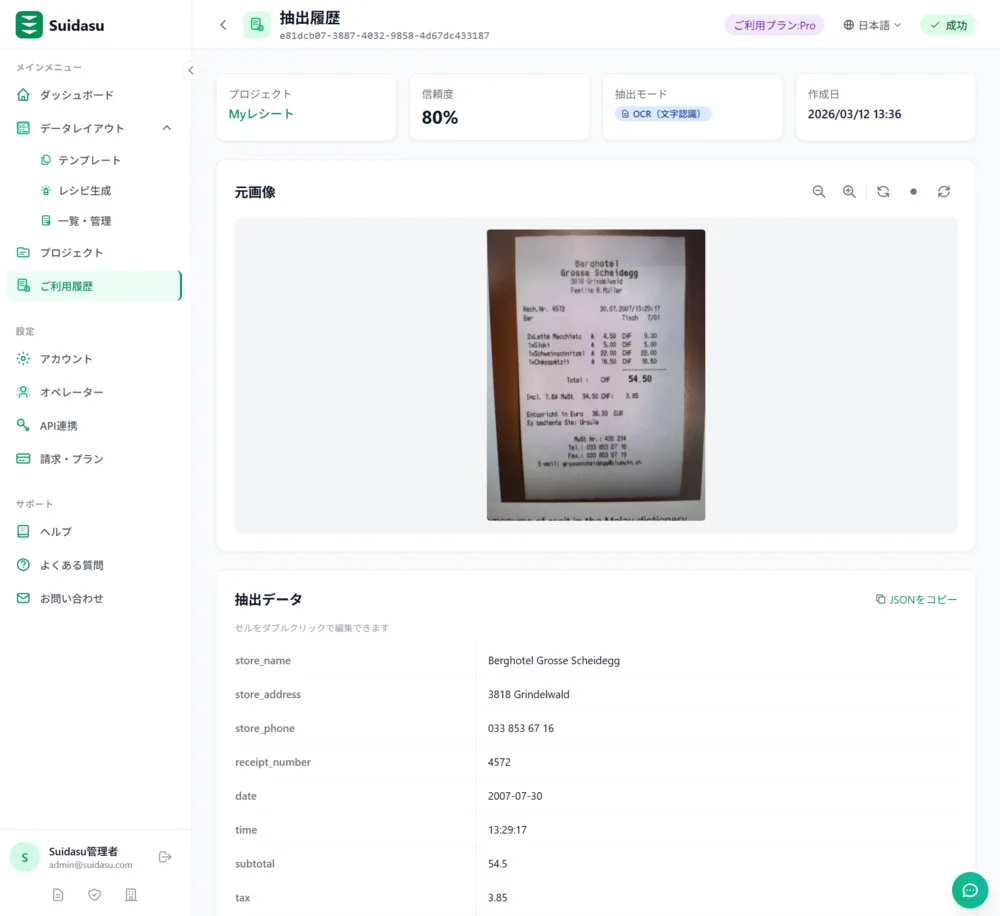
Task: Zoom in the original image
Action: pyautogui.click(x=849, y=192)
